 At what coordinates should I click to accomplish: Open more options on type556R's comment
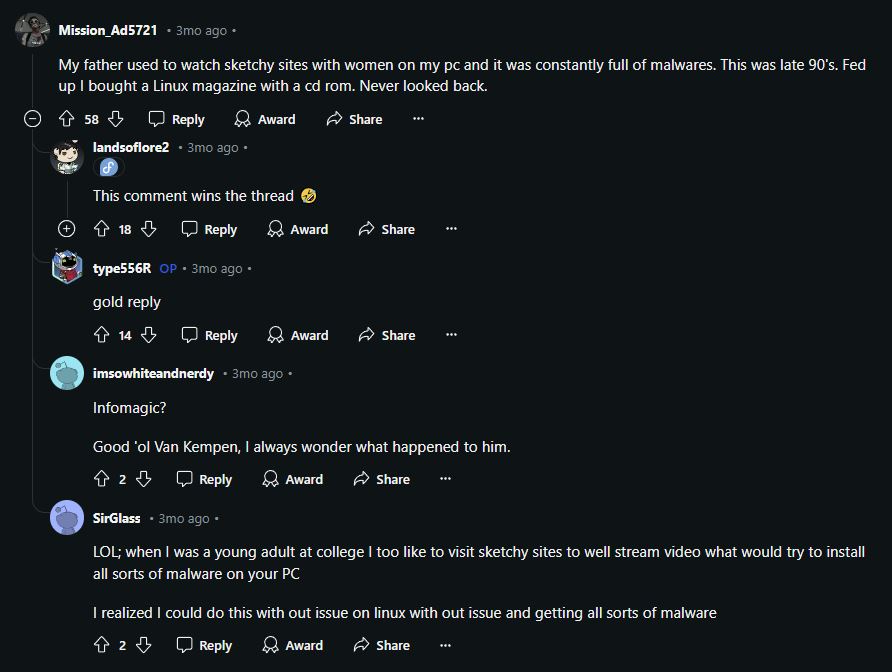pos(451,335)
